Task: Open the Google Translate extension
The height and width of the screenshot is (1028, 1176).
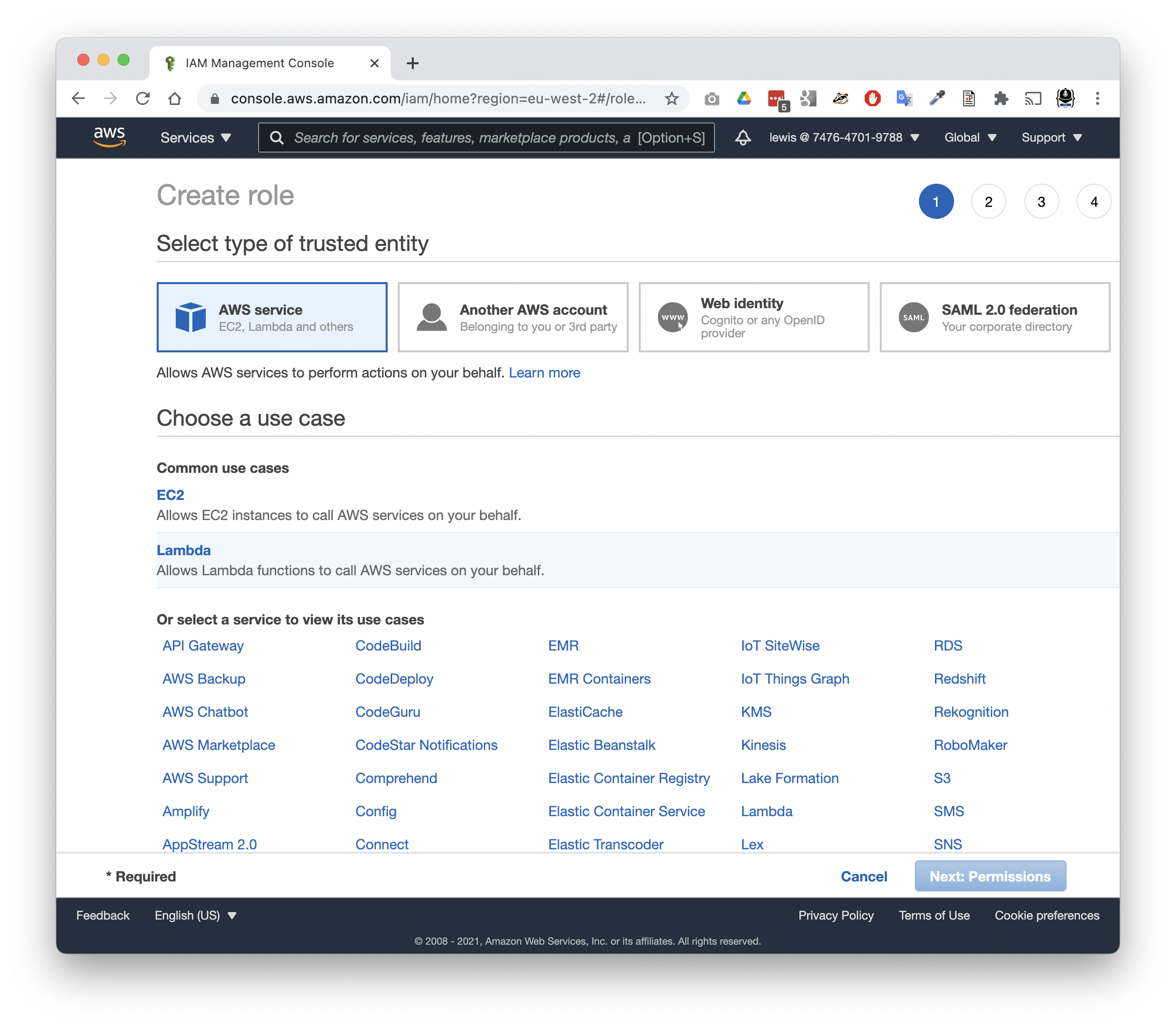Action: 904,99
